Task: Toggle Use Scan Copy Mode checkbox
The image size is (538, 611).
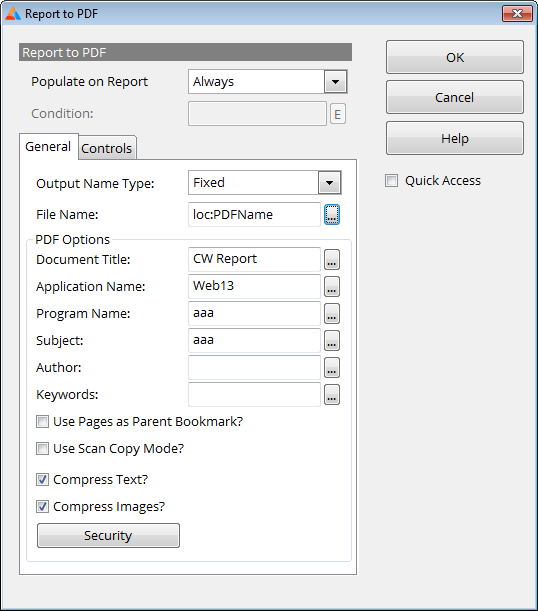Action: [42, 449]
